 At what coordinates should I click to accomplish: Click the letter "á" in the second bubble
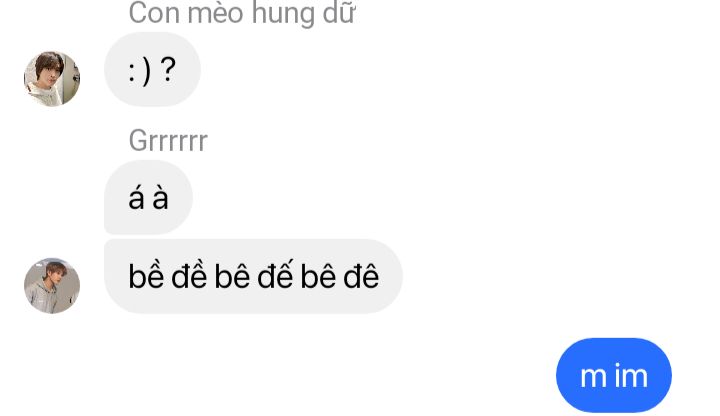[x=136, y=197]
